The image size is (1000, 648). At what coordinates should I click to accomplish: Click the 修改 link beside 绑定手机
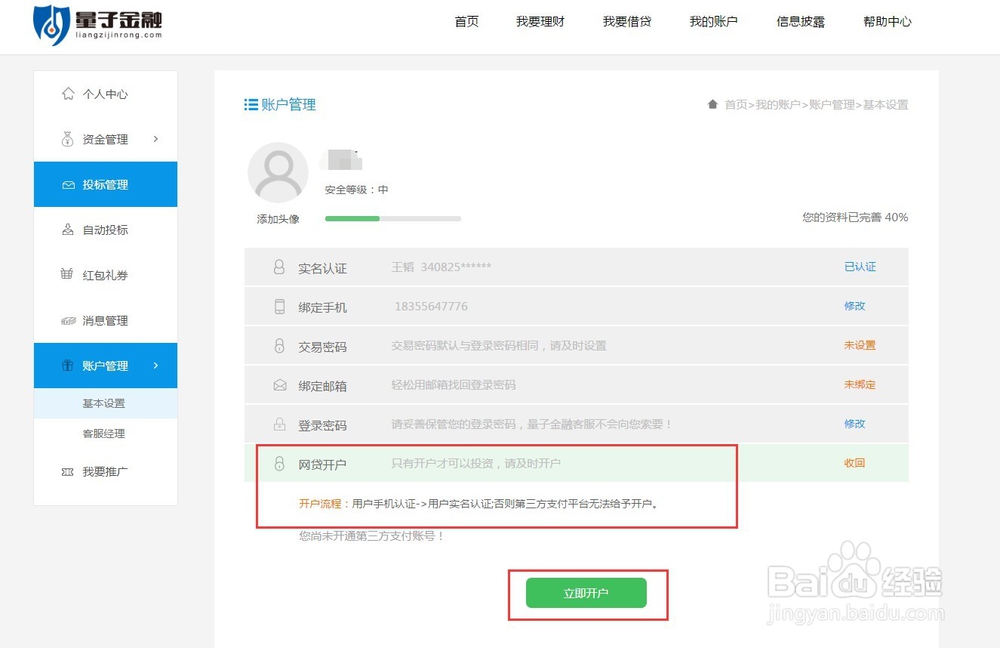(x=856, y=306)
